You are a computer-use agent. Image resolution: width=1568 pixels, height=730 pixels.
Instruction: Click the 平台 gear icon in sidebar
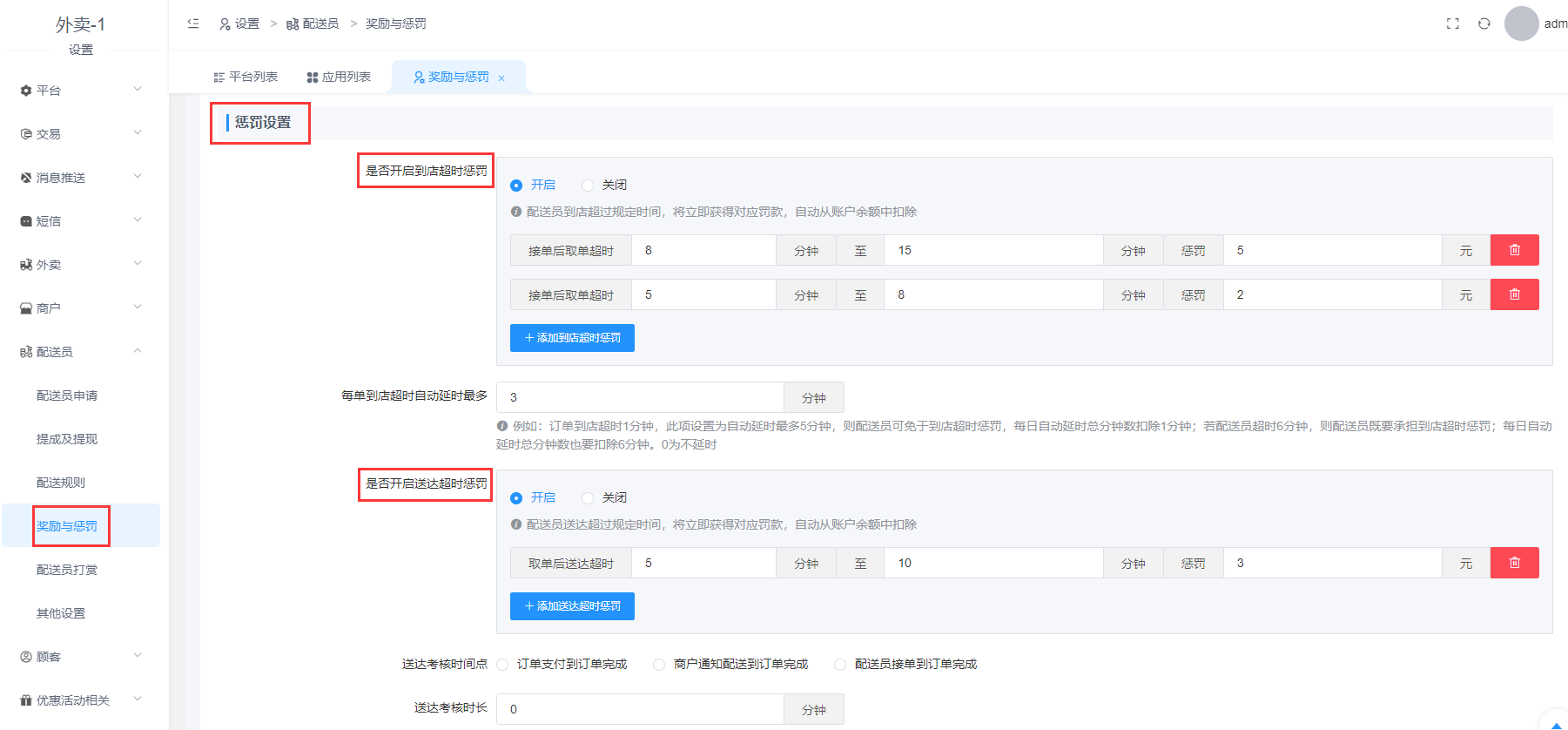[x=26, y=91]
